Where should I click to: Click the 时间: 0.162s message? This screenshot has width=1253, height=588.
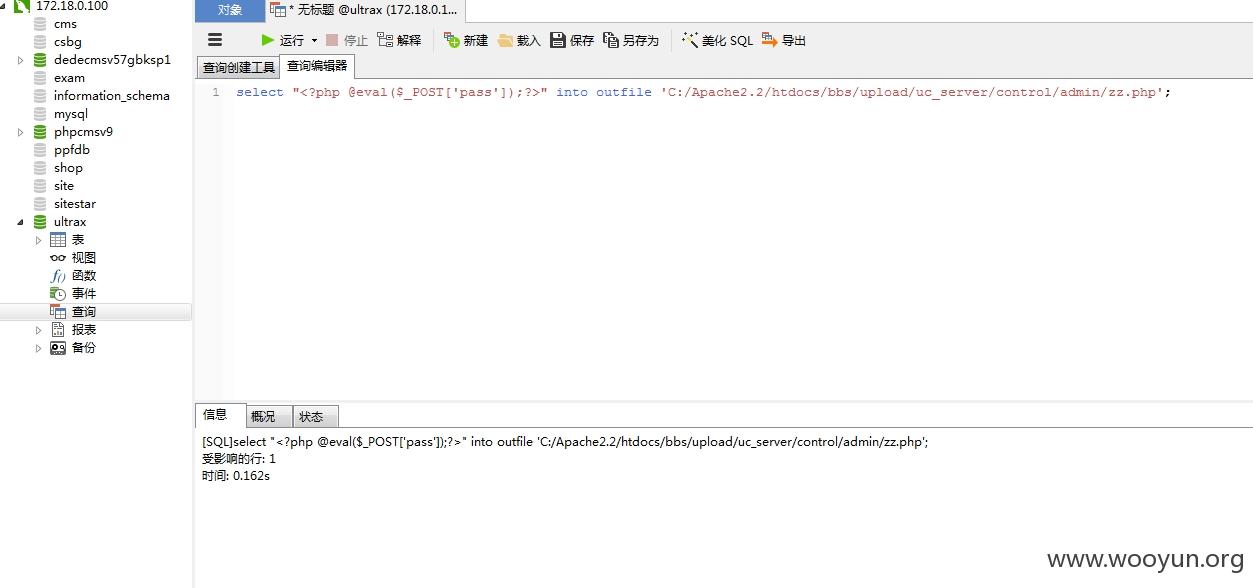click(236, 476)
